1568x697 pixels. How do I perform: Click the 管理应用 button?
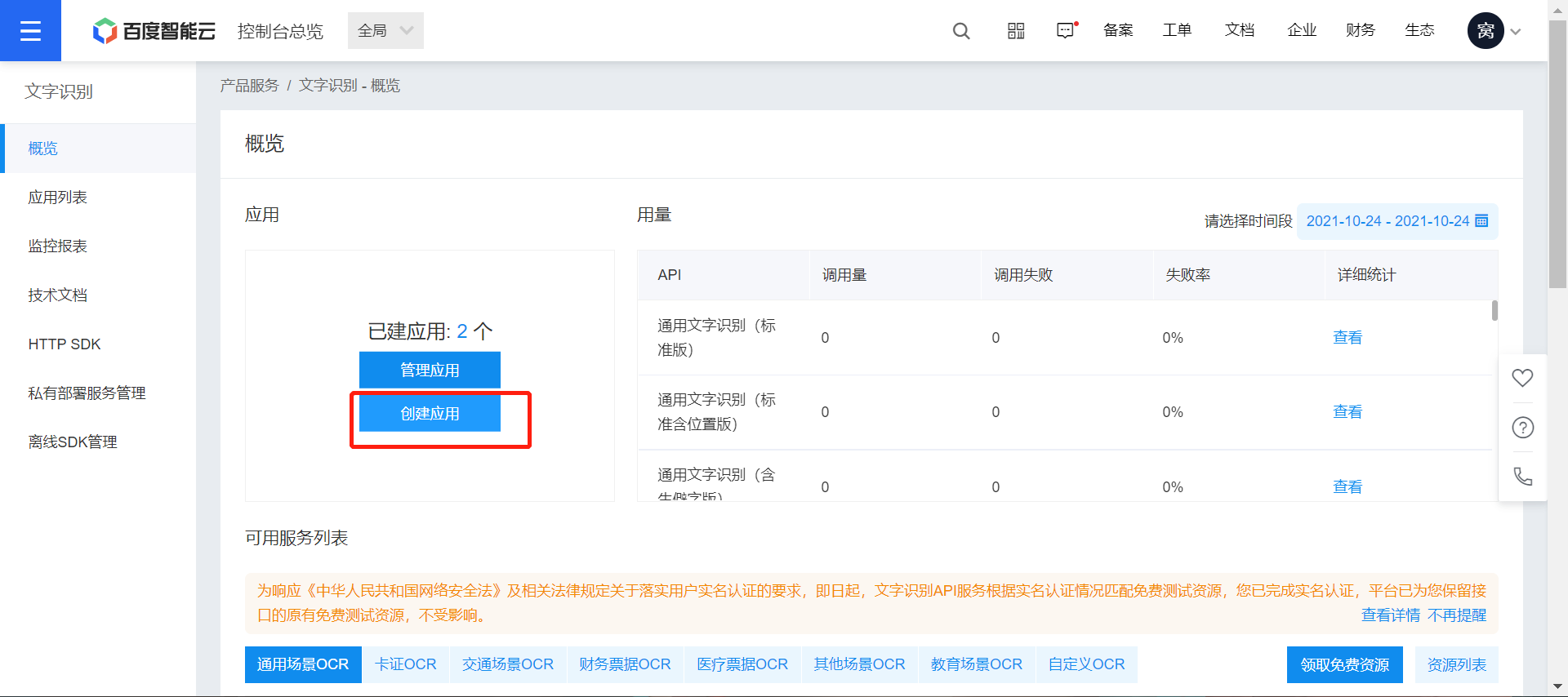[430, 370]
